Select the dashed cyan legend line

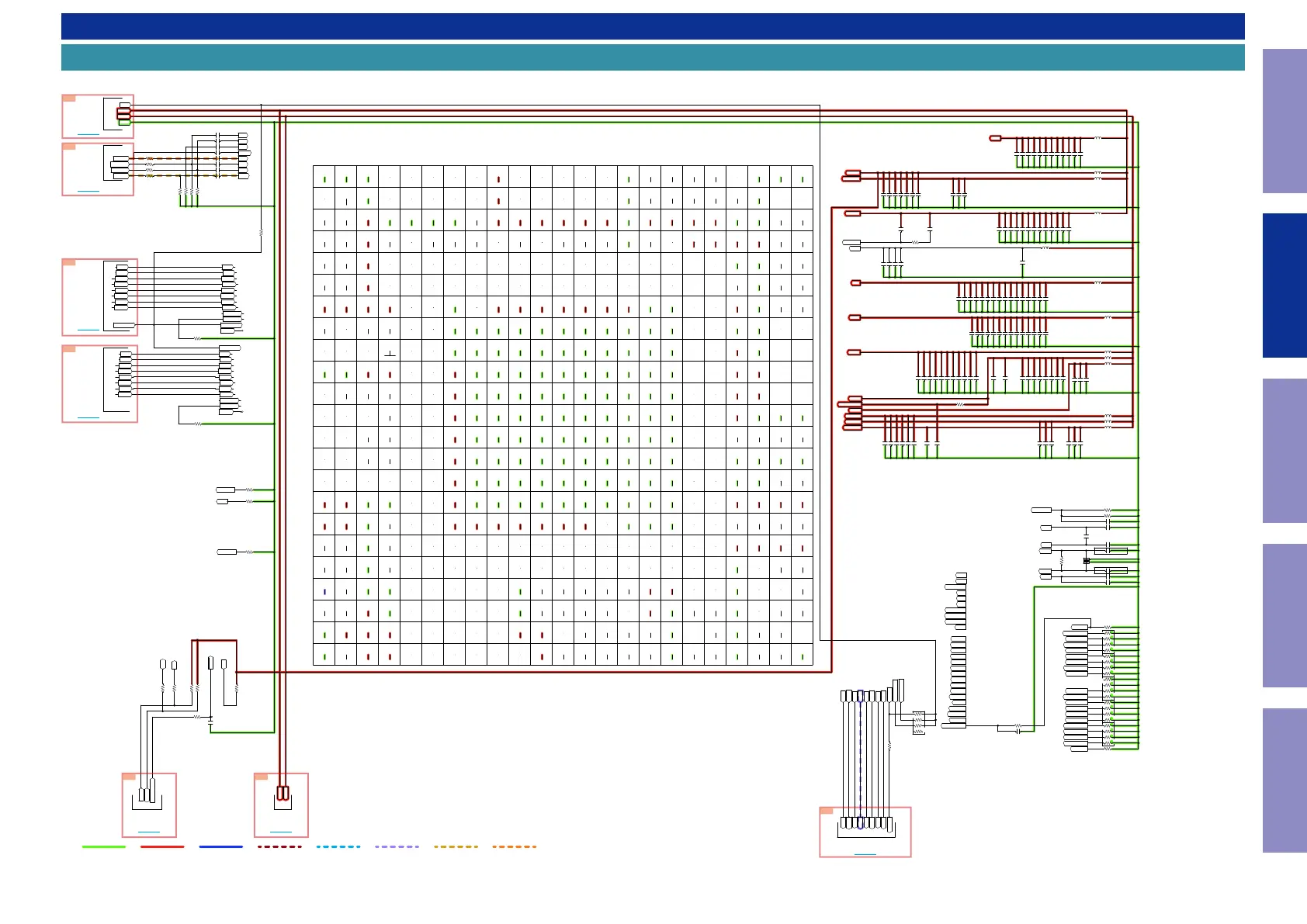click(338, 846)
